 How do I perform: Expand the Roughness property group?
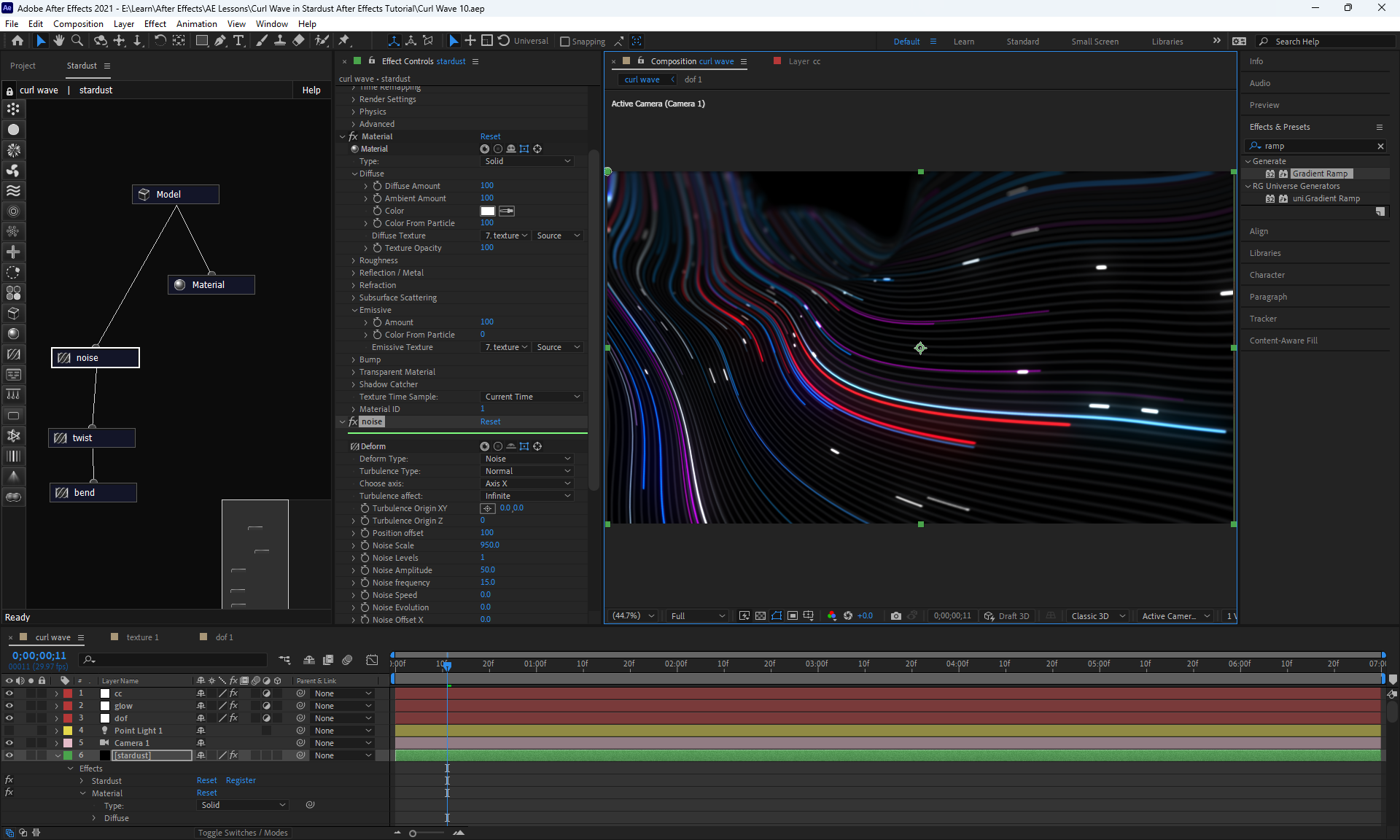354,260
